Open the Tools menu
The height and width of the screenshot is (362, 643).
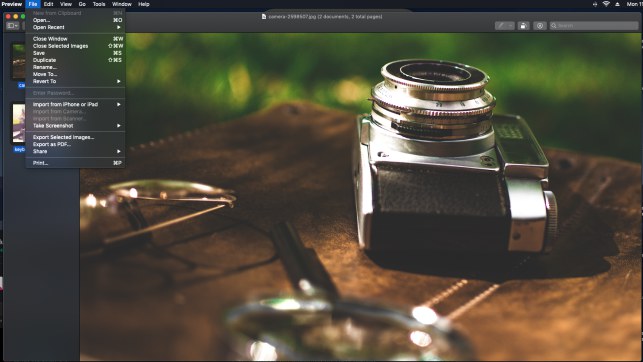(99, 4)
